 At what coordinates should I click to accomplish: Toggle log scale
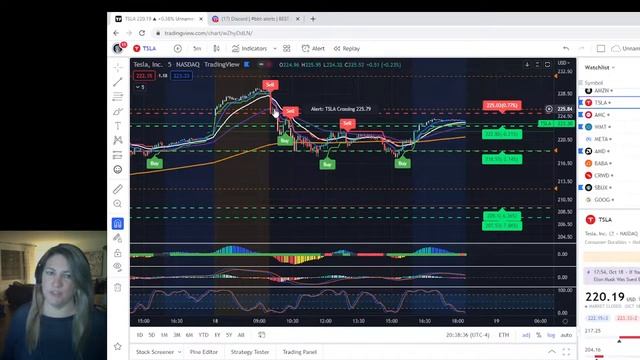point(551,335)
